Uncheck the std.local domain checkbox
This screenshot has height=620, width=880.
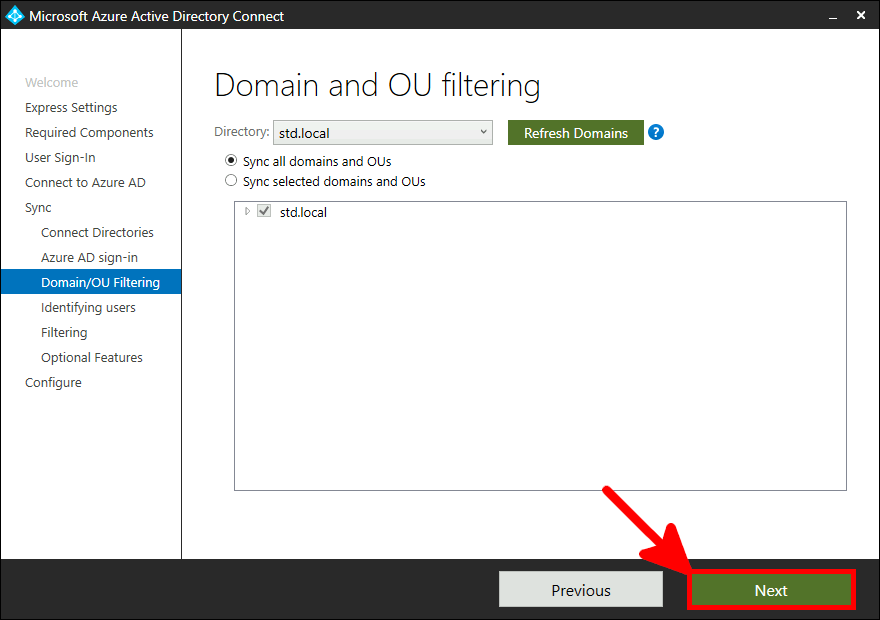point(265,211)
